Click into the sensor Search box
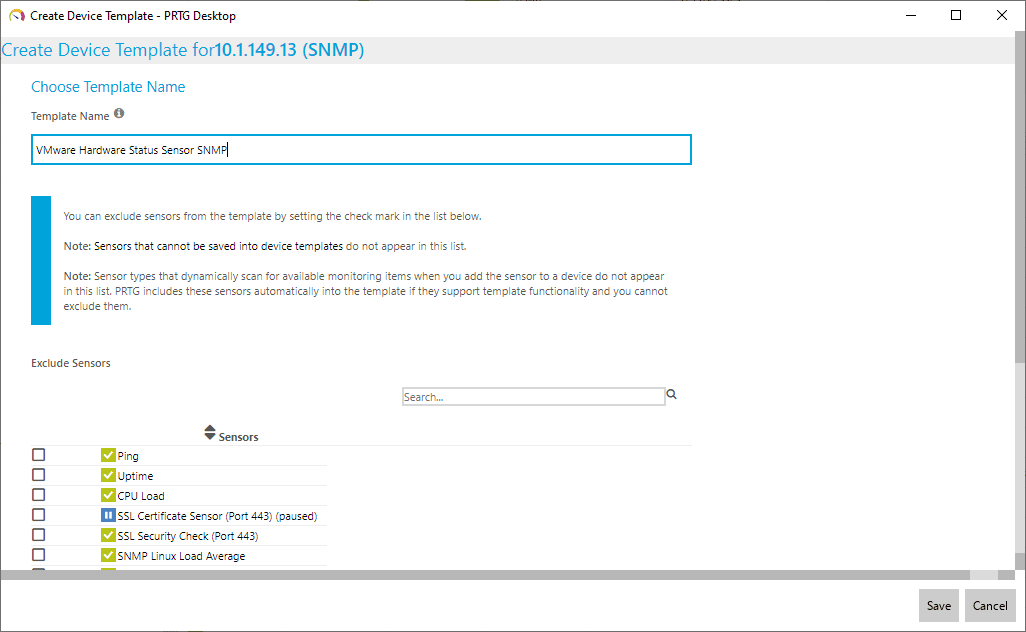The width and height of the screenshot is (1026, 632). pos(533,396)
